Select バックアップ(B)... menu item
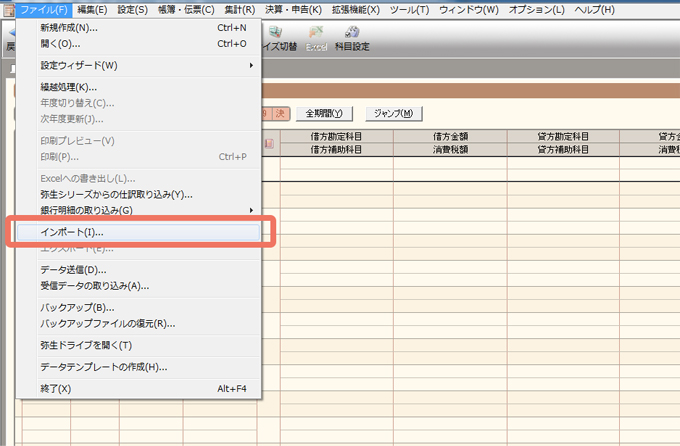 click(x=78, y=308)
